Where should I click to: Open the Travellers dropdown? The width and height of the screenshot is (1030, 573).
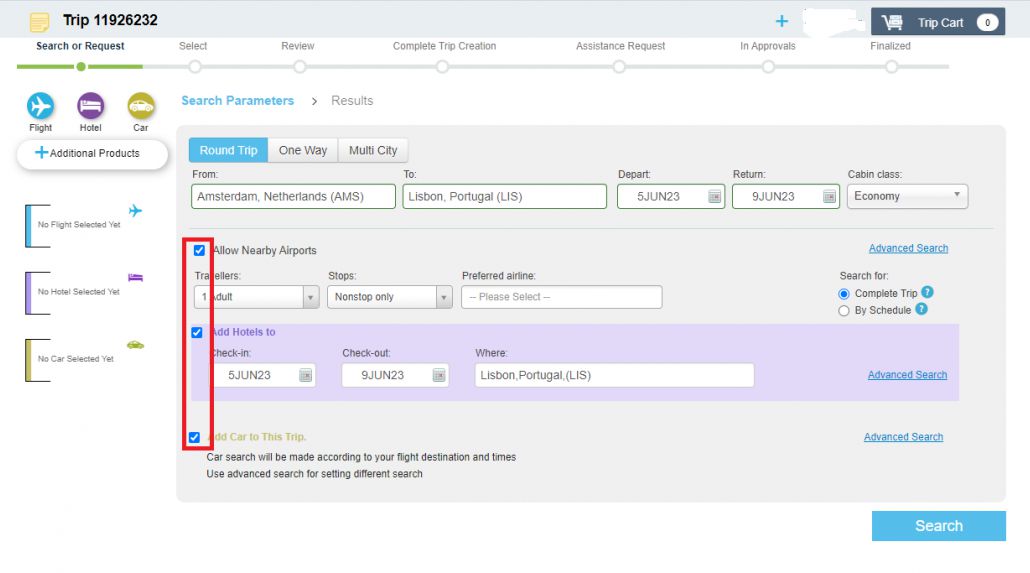(x=256, y=297)
